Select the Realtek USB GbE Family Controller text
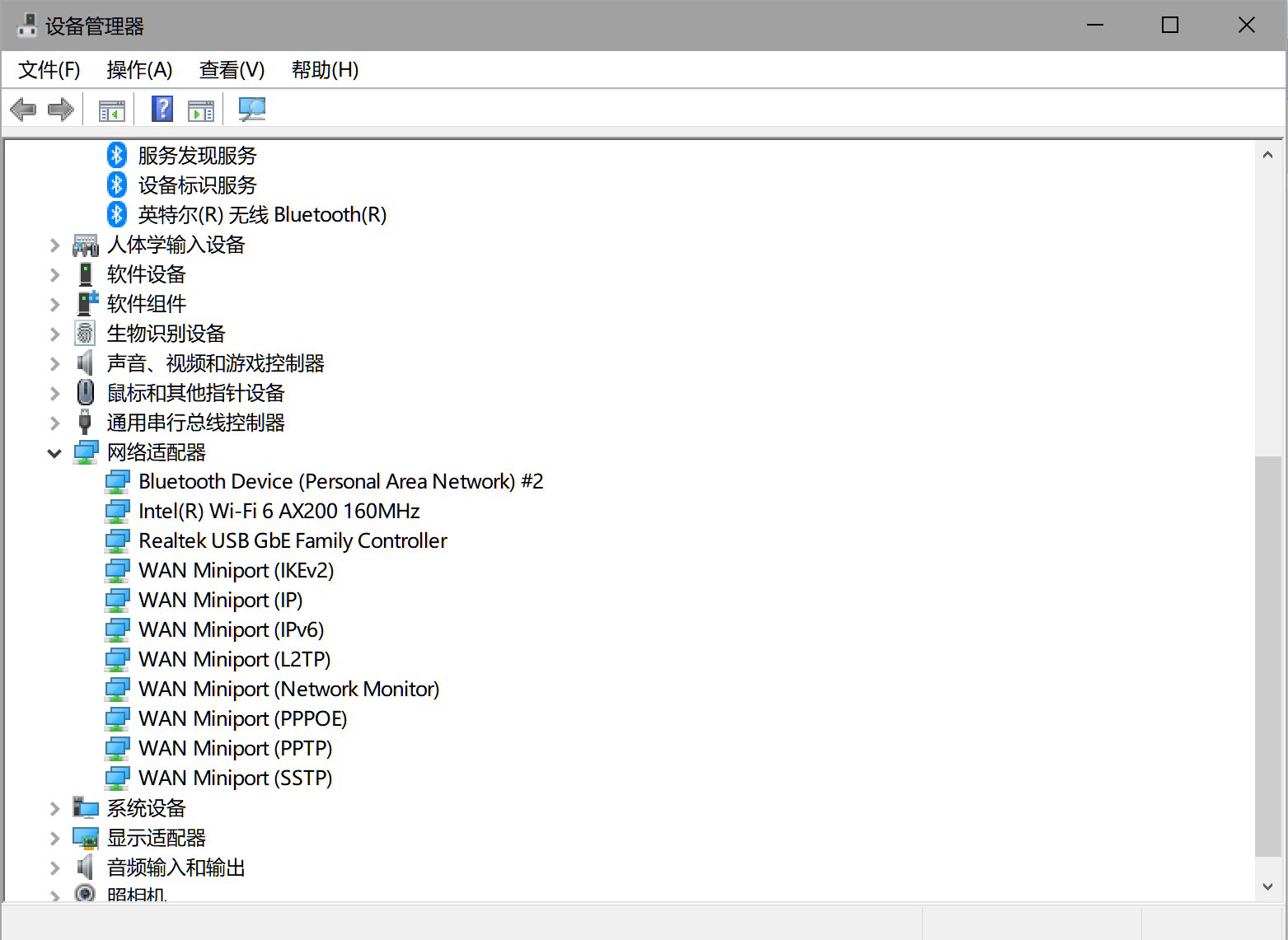 click(x=293, y=540)
